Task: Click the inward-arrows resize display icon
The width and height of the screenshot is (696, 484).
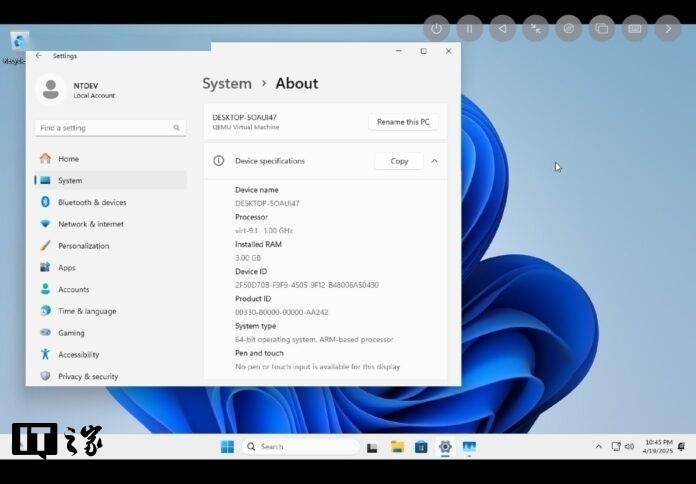Action: click(x=536, y=29)
